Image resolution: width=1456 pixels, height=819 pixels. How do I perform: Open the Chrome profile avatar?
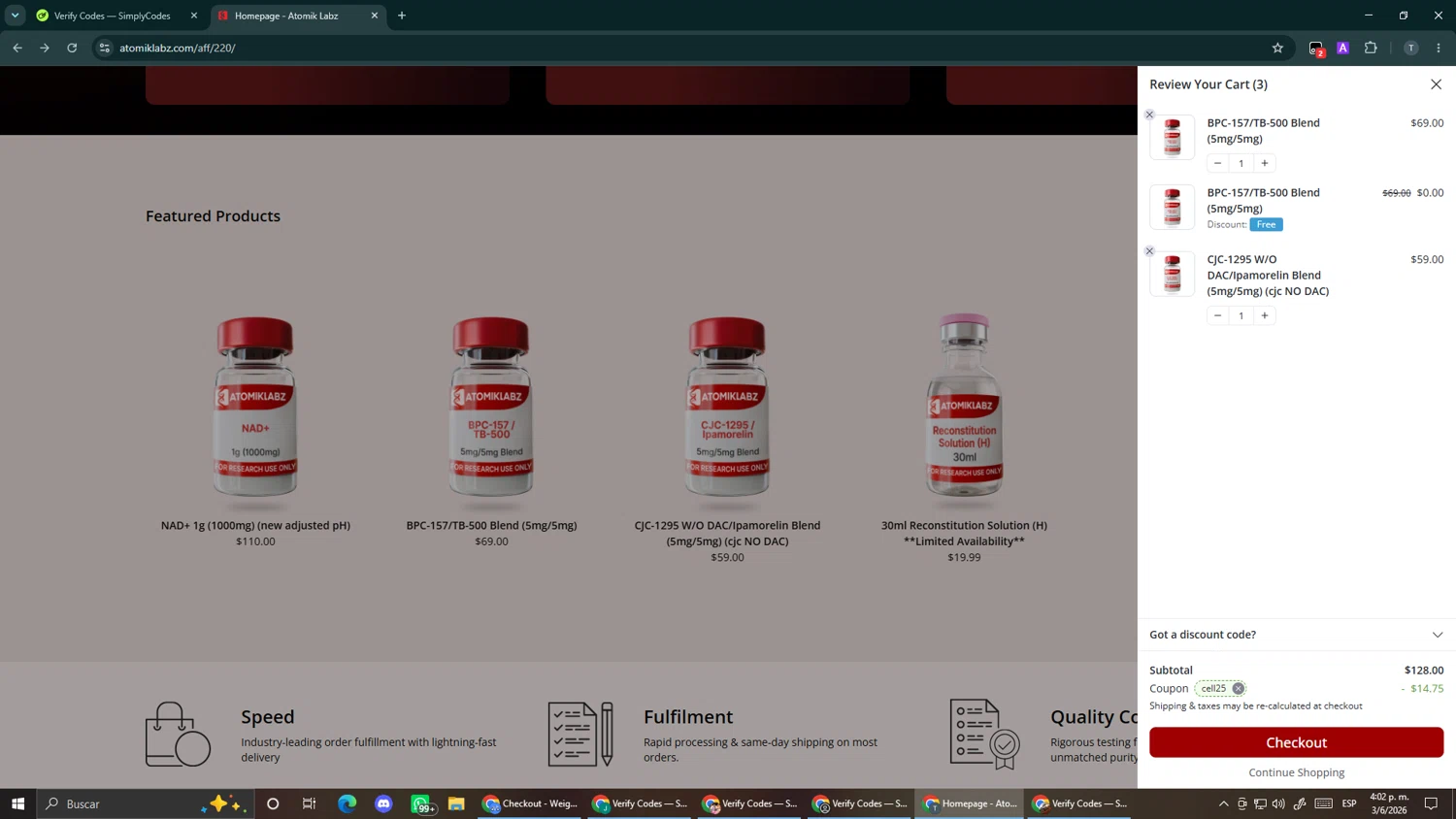coord(1411,48)
